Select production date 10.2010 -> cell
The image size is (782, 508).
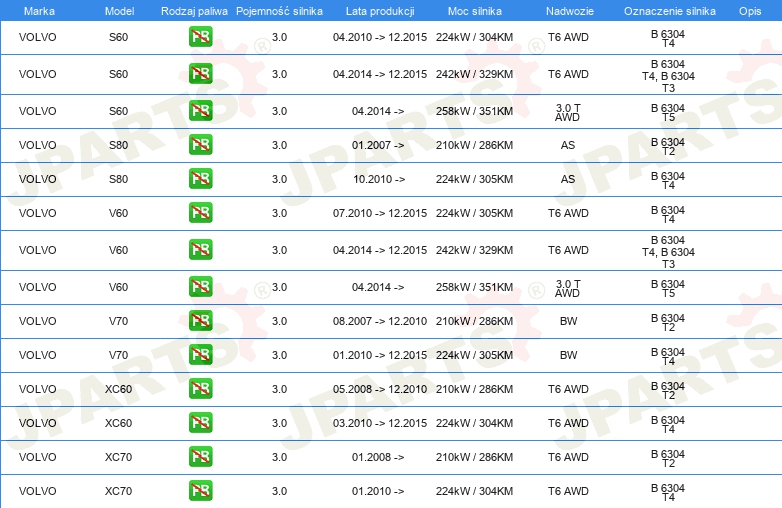[x=379, y=179]
